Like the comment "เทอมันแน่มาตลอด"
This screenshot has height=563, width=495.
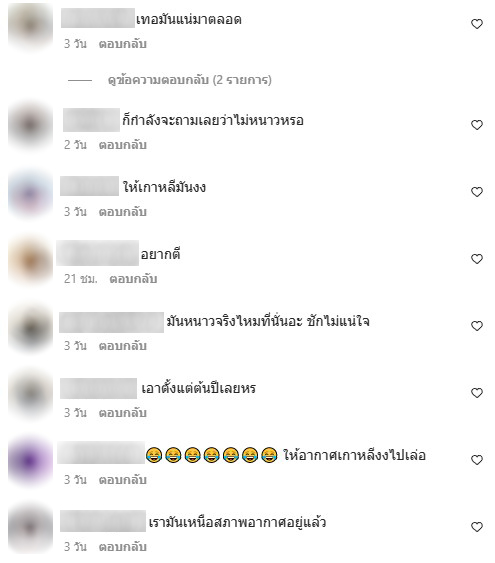pos(477,24)
